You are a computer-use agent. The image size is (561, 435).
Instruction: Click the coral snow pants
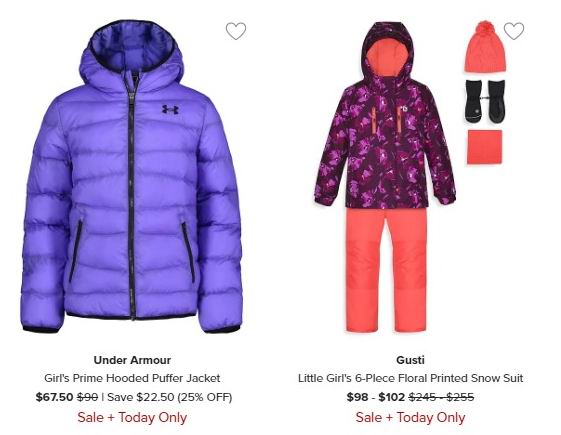click(386, 270)
